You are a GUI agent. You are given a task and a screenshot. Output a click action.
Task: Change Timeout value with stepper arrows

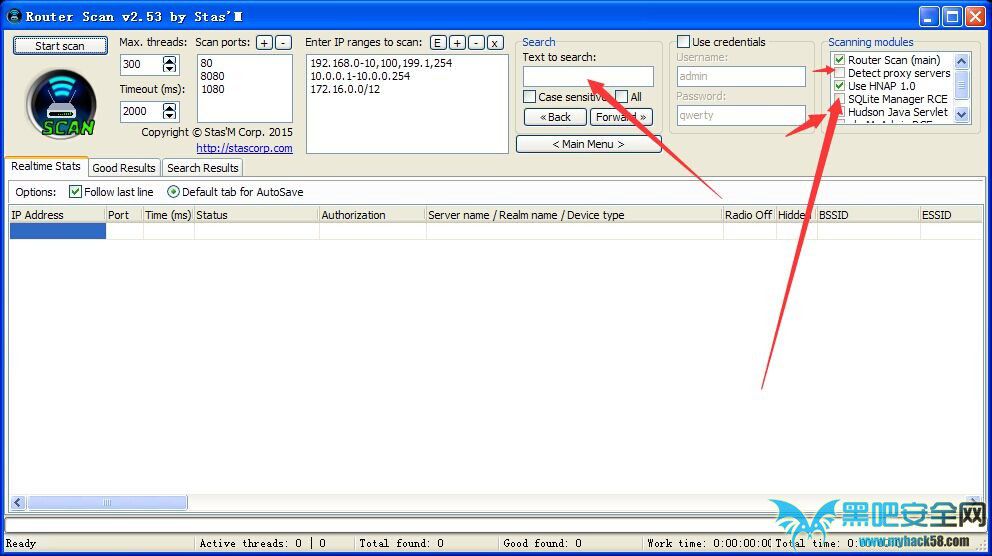tap(169, 111)
